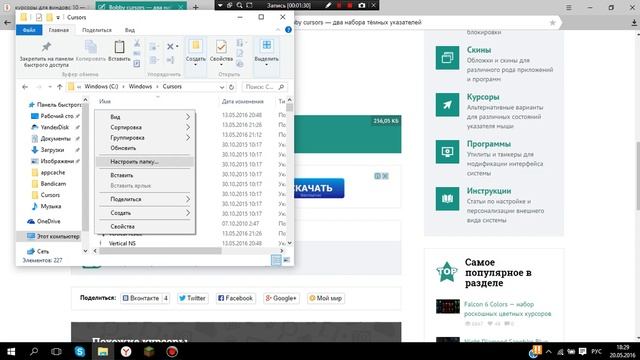
Task: Go up one folder level arrow
Action: point(60,87)
